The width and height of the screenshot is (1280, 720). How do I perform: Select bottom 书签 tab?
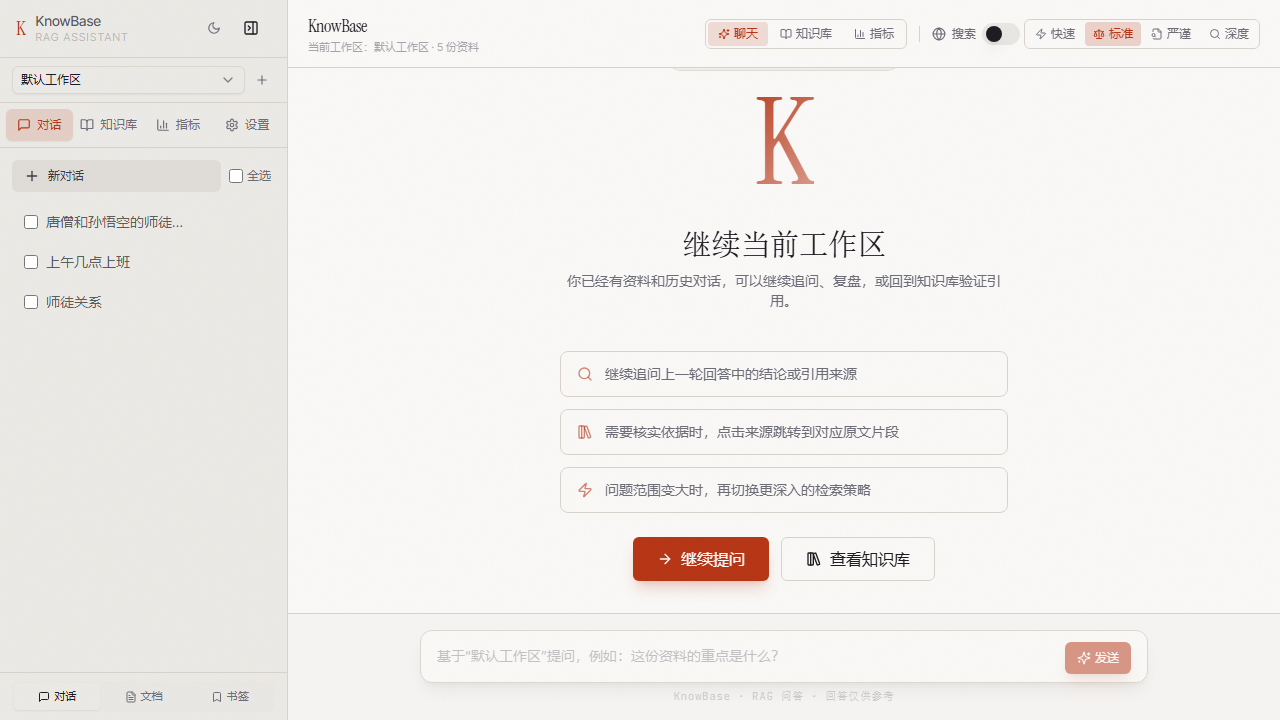(231, 697)
